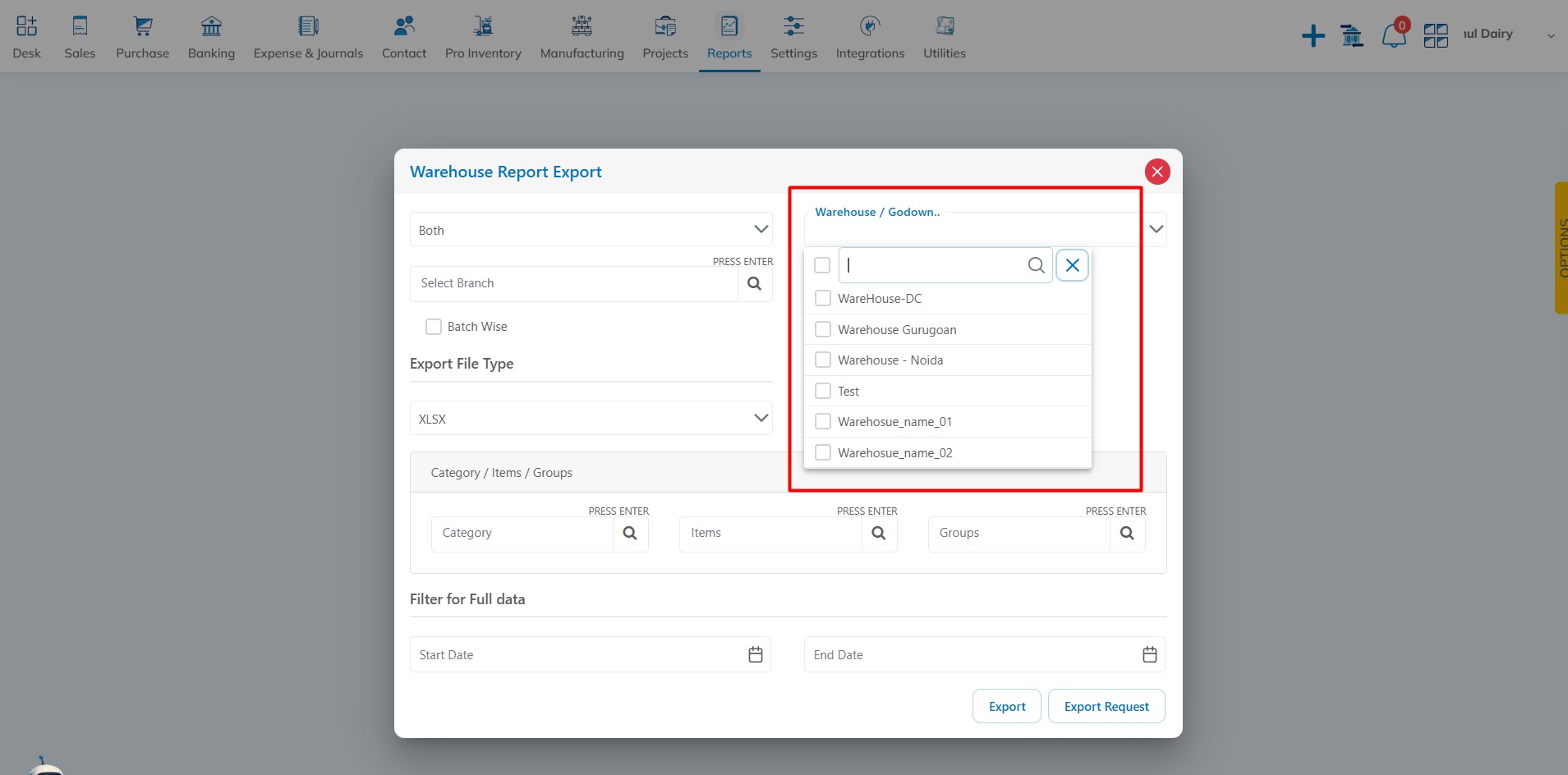Image resolution: width=1568 pixels, height=775 pixels.
Task: Click the Export button
Action: pyautogui.click(x=1007, y=706)
